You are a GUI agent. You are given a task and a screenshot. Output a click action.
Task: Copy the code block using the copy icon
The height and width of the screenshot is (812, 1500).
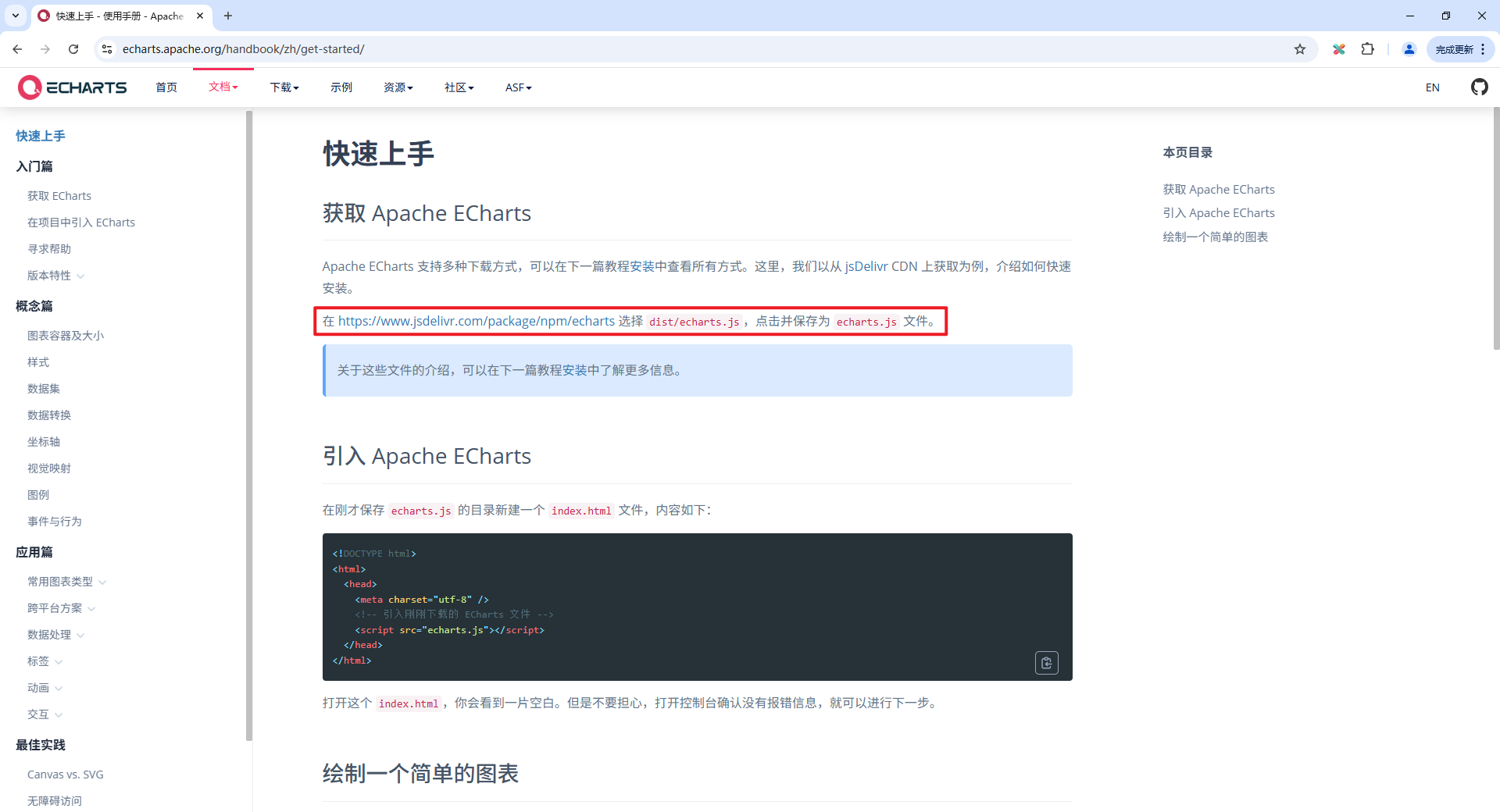(1047, 663)
